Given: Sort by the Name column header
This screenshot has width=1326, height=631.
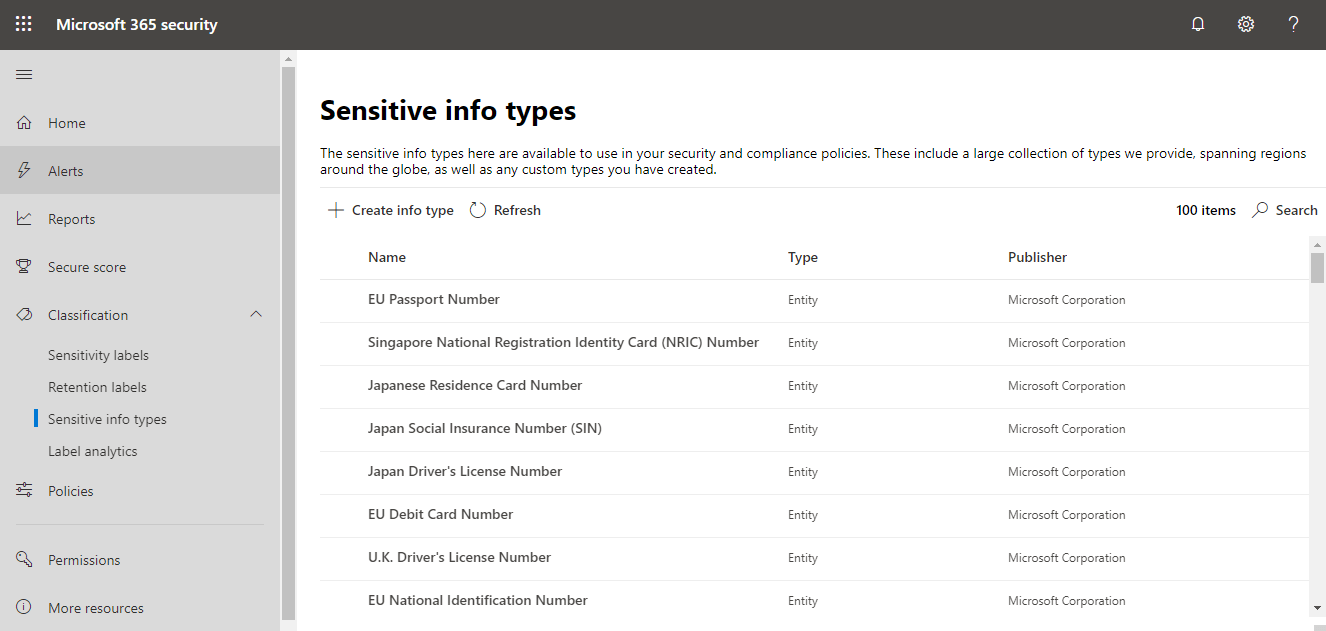Looking at the screenshot, I should (x=387, y=257).
